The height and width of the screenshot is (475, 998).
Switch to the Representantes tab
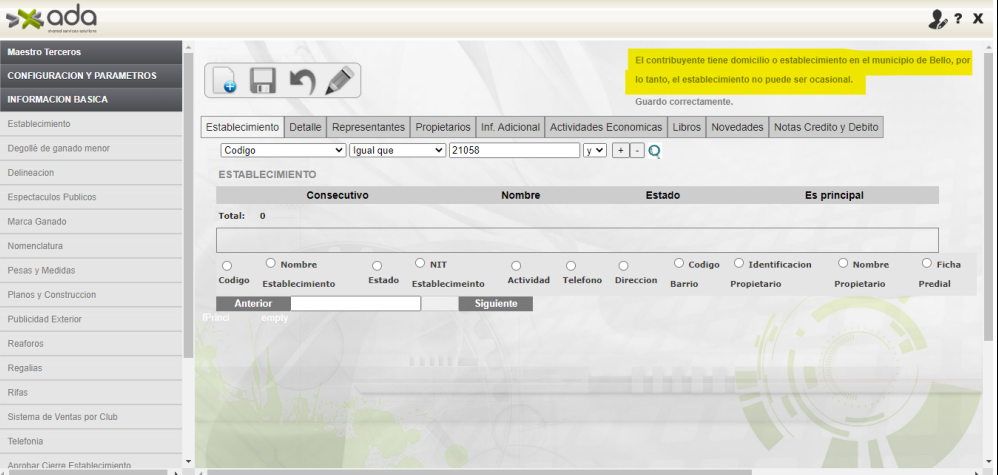(368, 127)
